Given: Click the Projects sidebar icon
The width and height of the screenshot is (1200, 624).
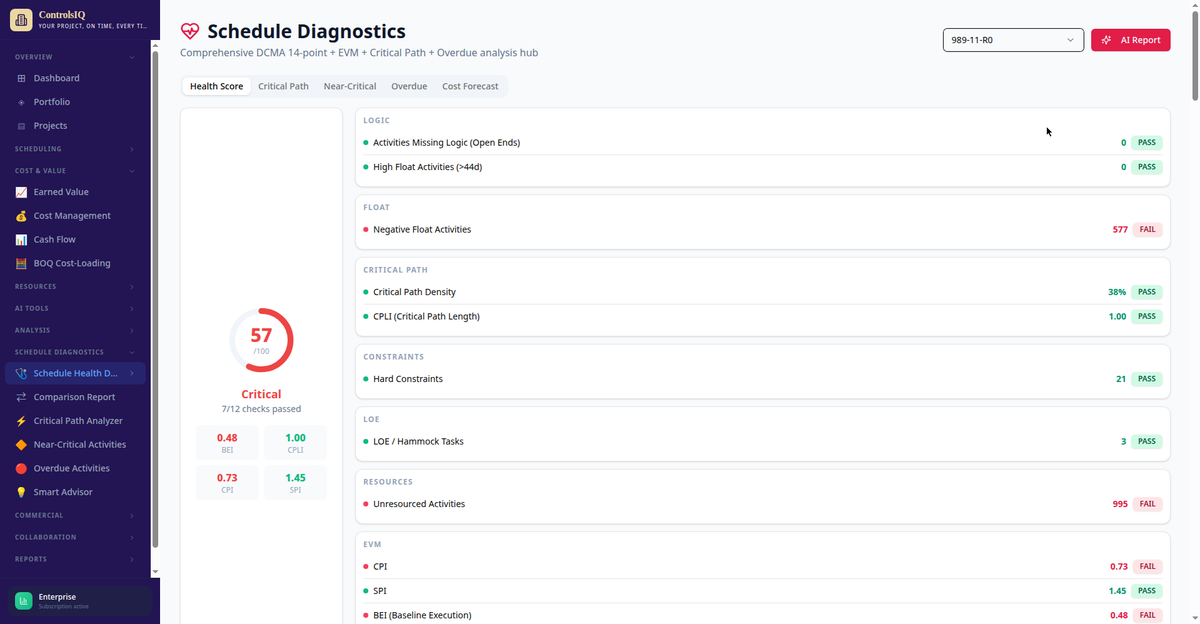Looking at the screenshot, I should coord(21,126).
